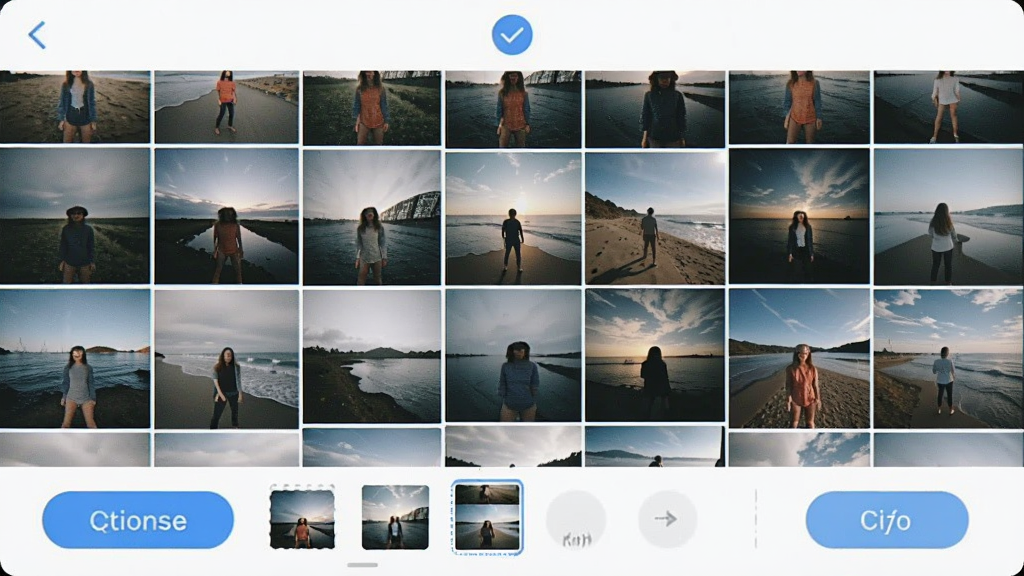Choose orange-top woman in water with bridge behind
The image size is (1024, 576).
[x=513, y=109]
